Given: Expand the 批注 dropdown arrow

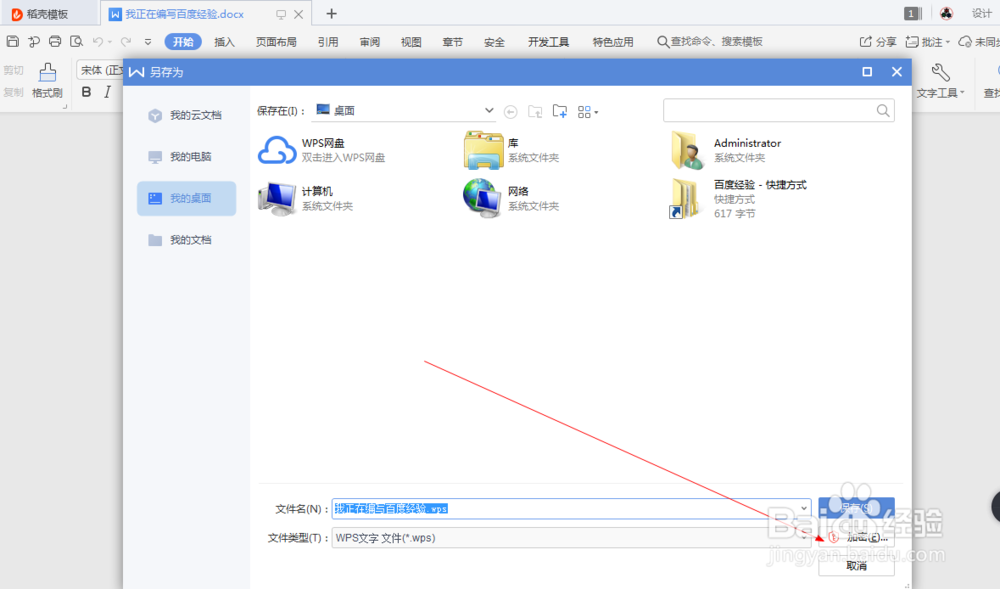Looking at the screenshot, I should pos(948,42).
